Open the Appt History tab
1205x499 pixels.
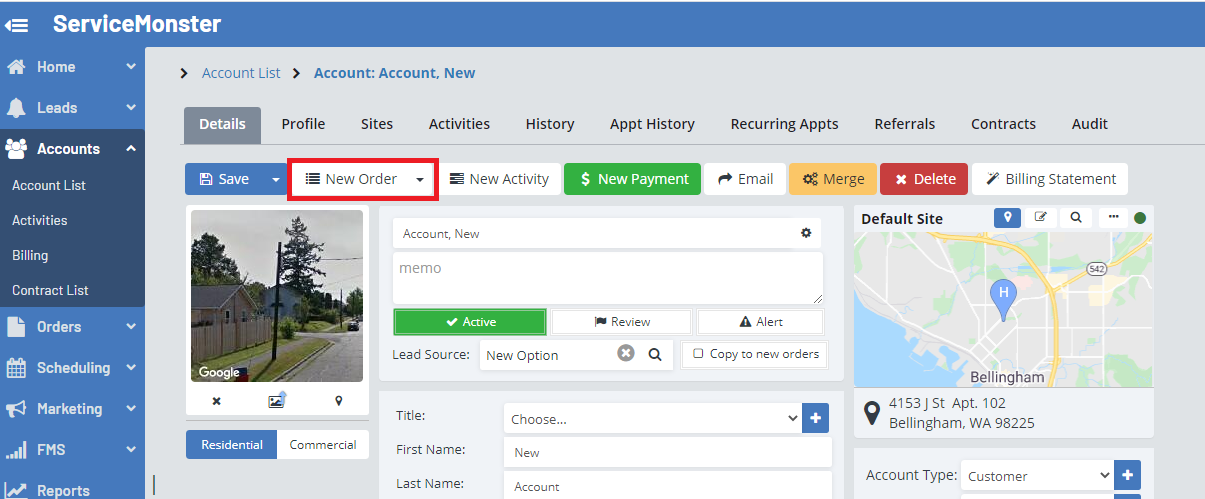point(652,124)
